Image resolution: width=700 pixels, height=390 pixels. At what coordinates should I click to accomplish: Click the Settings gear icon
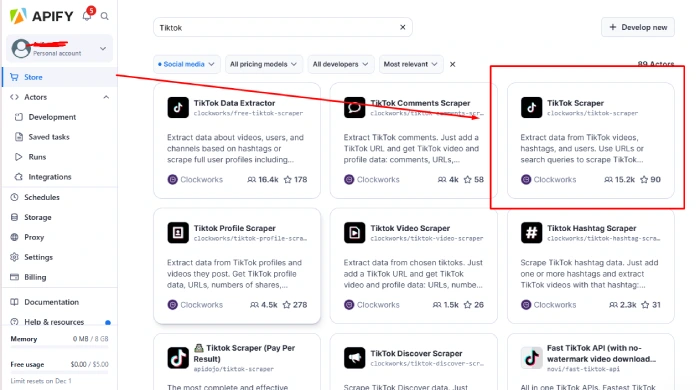click(14, 257)
